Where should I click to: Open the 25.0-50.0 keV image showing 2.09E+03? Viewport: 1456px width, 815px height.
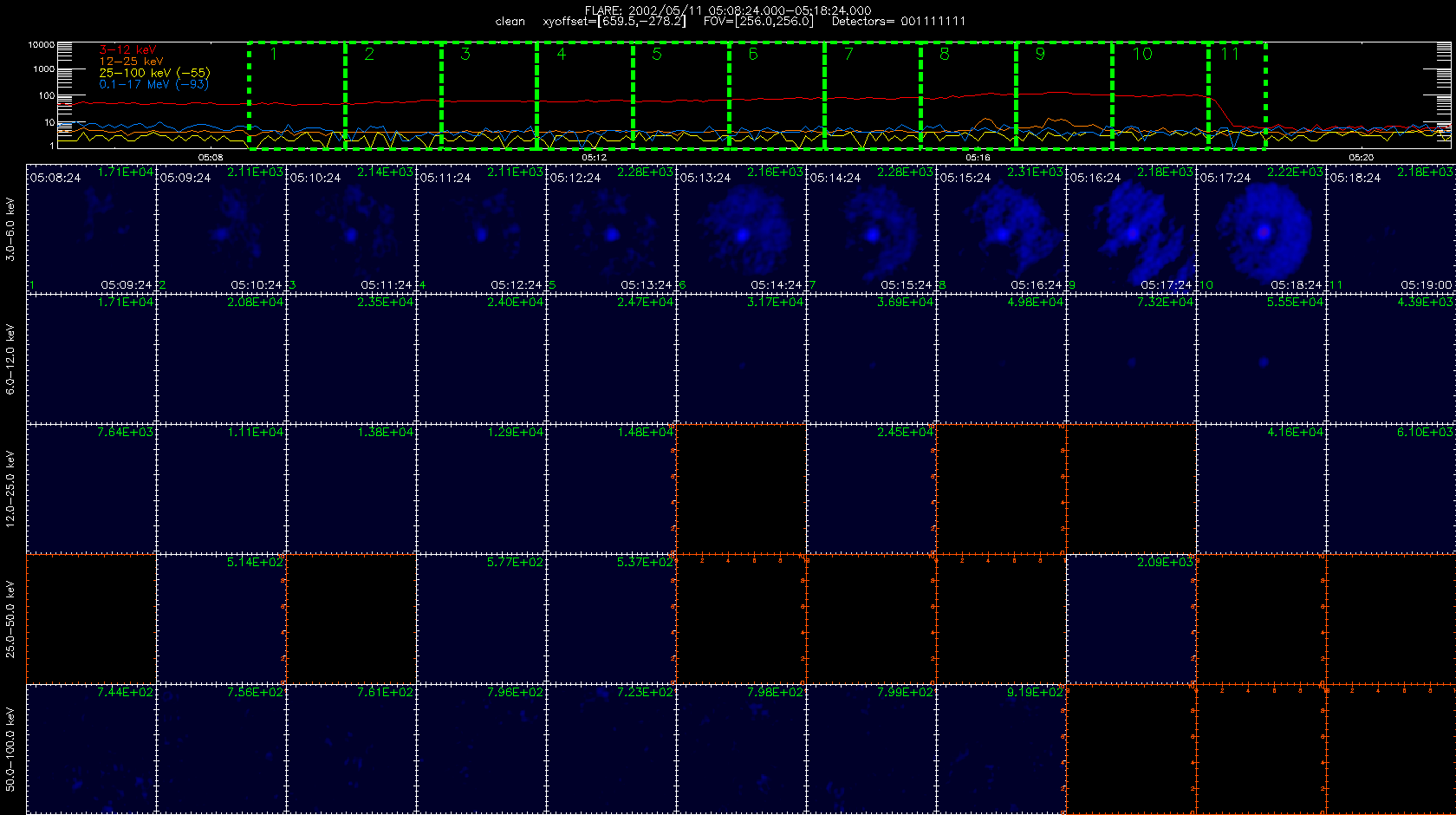click(1132, 619)
